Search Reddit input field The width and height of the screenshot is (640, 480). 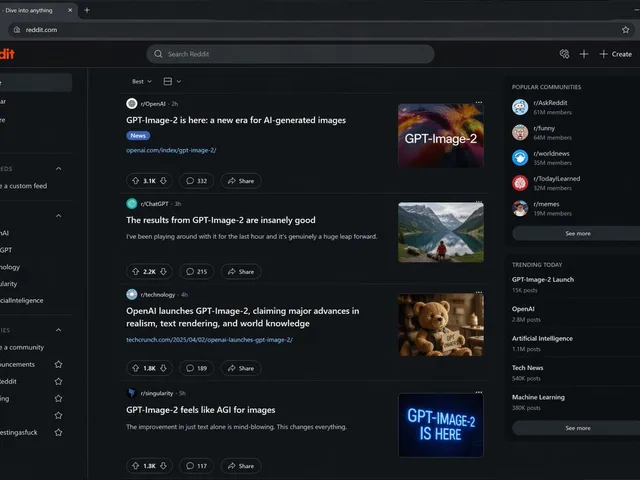(x=291, y=54)
